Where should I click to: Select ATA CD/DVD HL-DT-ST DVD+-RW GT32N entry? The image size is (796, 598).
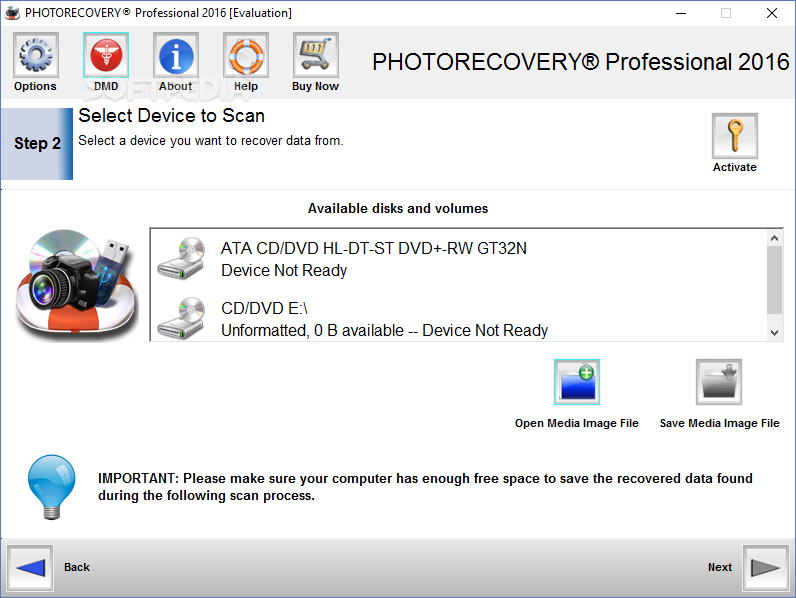tap(461, 259)
